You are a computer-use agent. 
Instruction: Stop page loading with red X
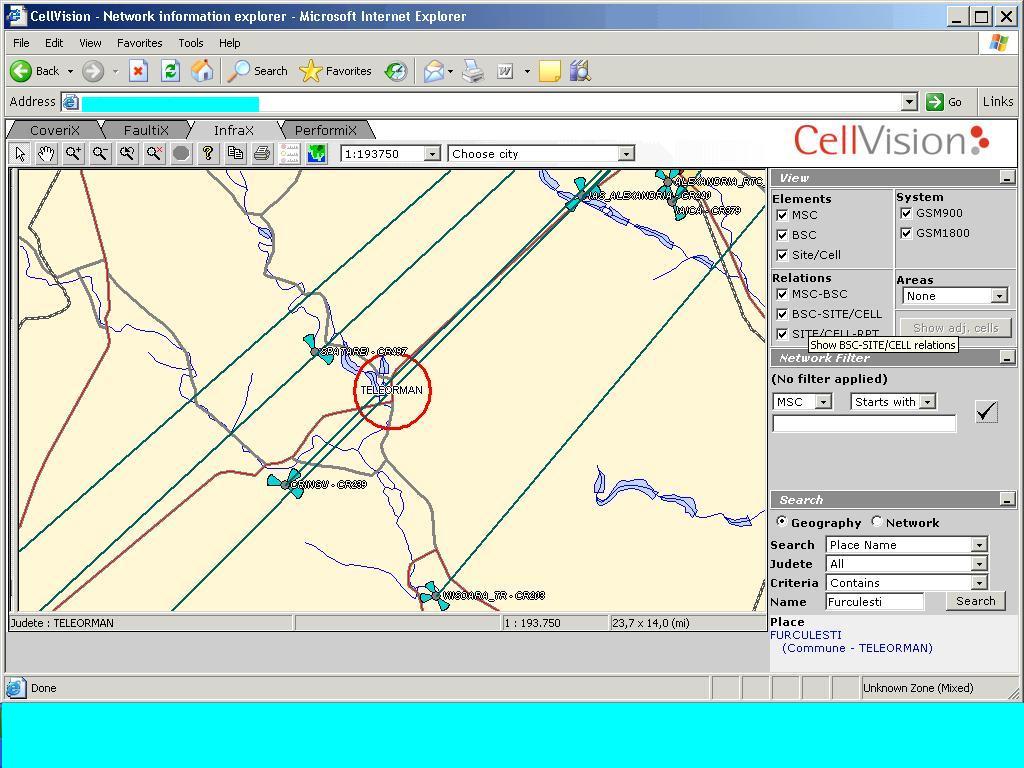[138, 71]
